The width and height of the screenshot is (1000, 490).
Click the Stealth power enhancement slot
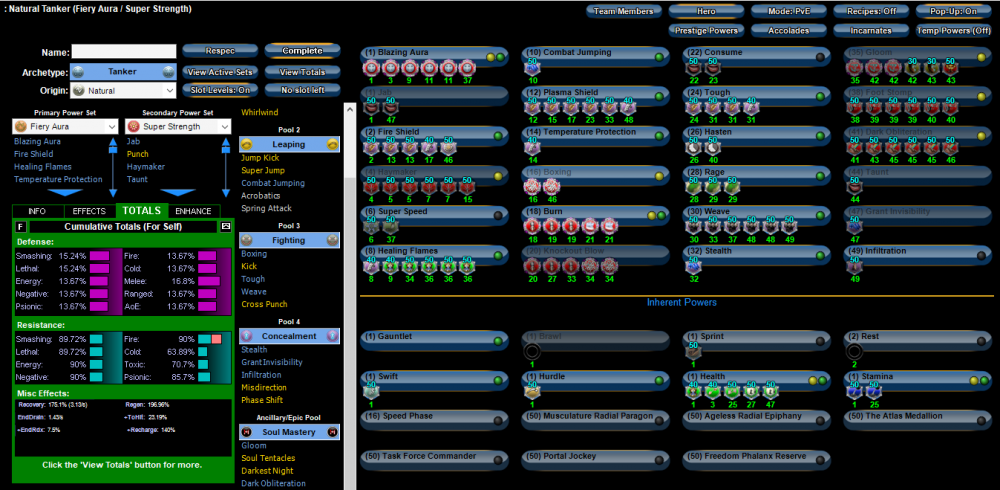click(692, 265)
